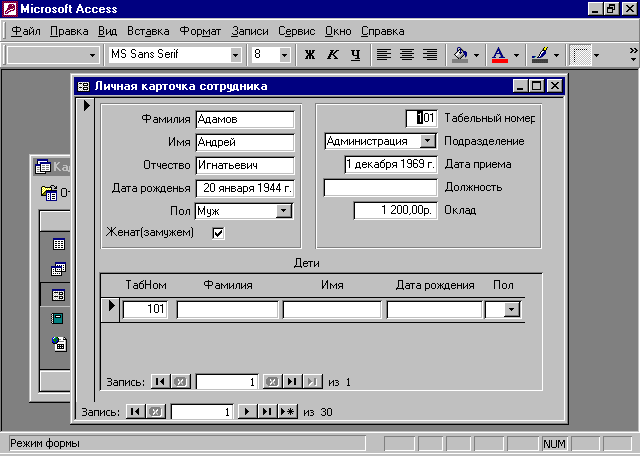Expand the Пол dropdown in Дети subform

[511, 309]
